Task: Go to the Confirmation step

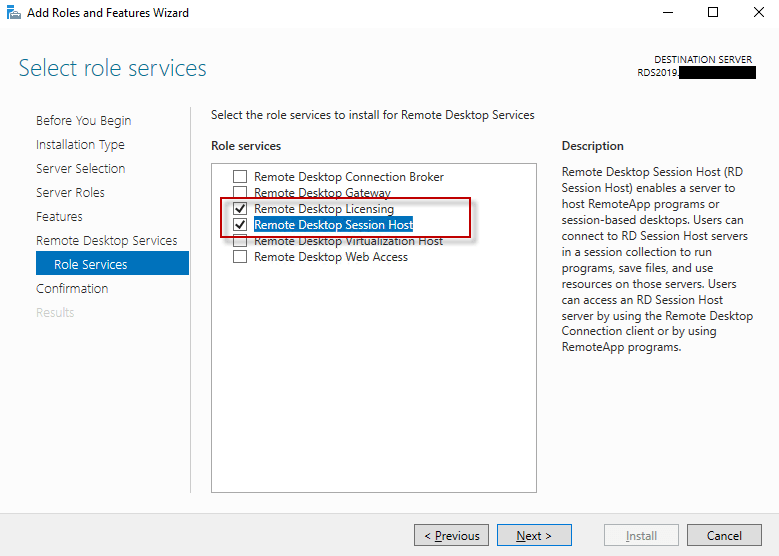Action: (72, 289)
